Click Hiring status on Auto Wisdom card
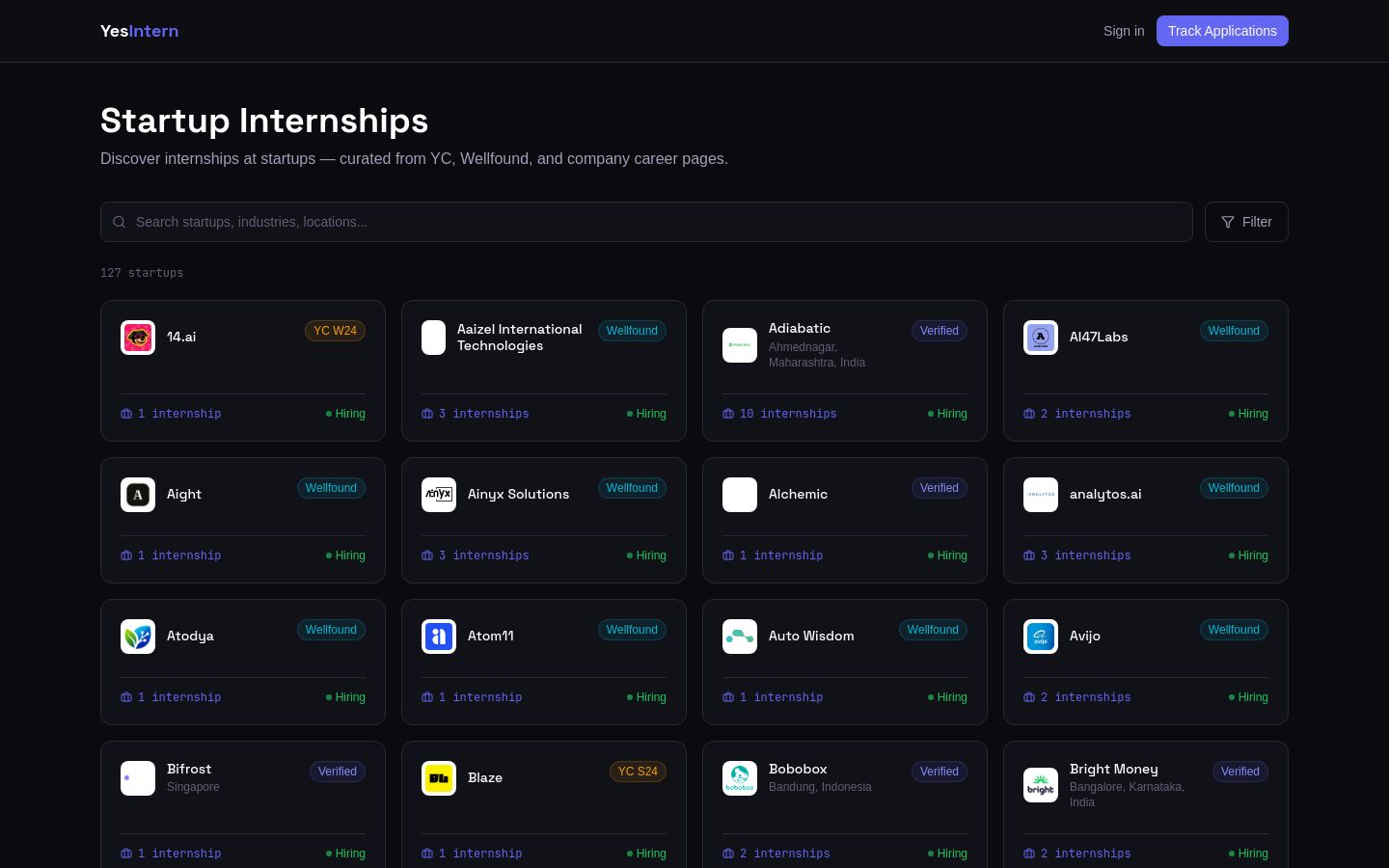 (x=948, y=697)
